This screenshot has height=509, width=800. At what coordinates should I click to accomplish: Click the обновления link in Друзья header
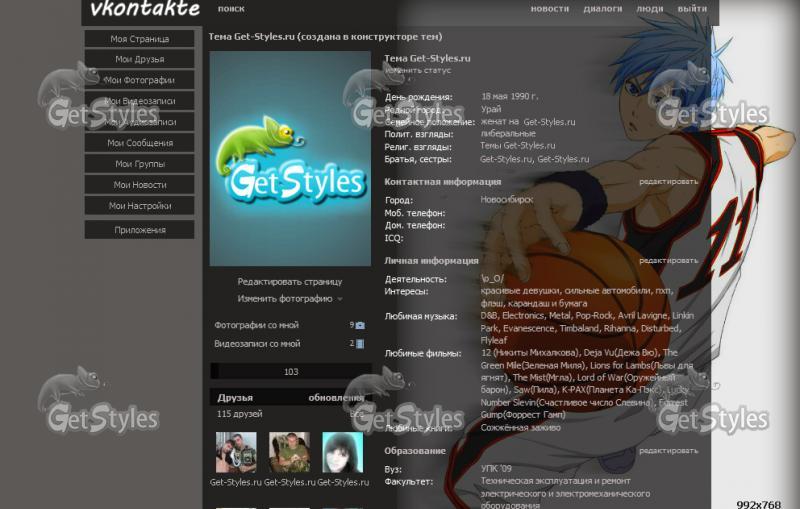click(336, 398)
